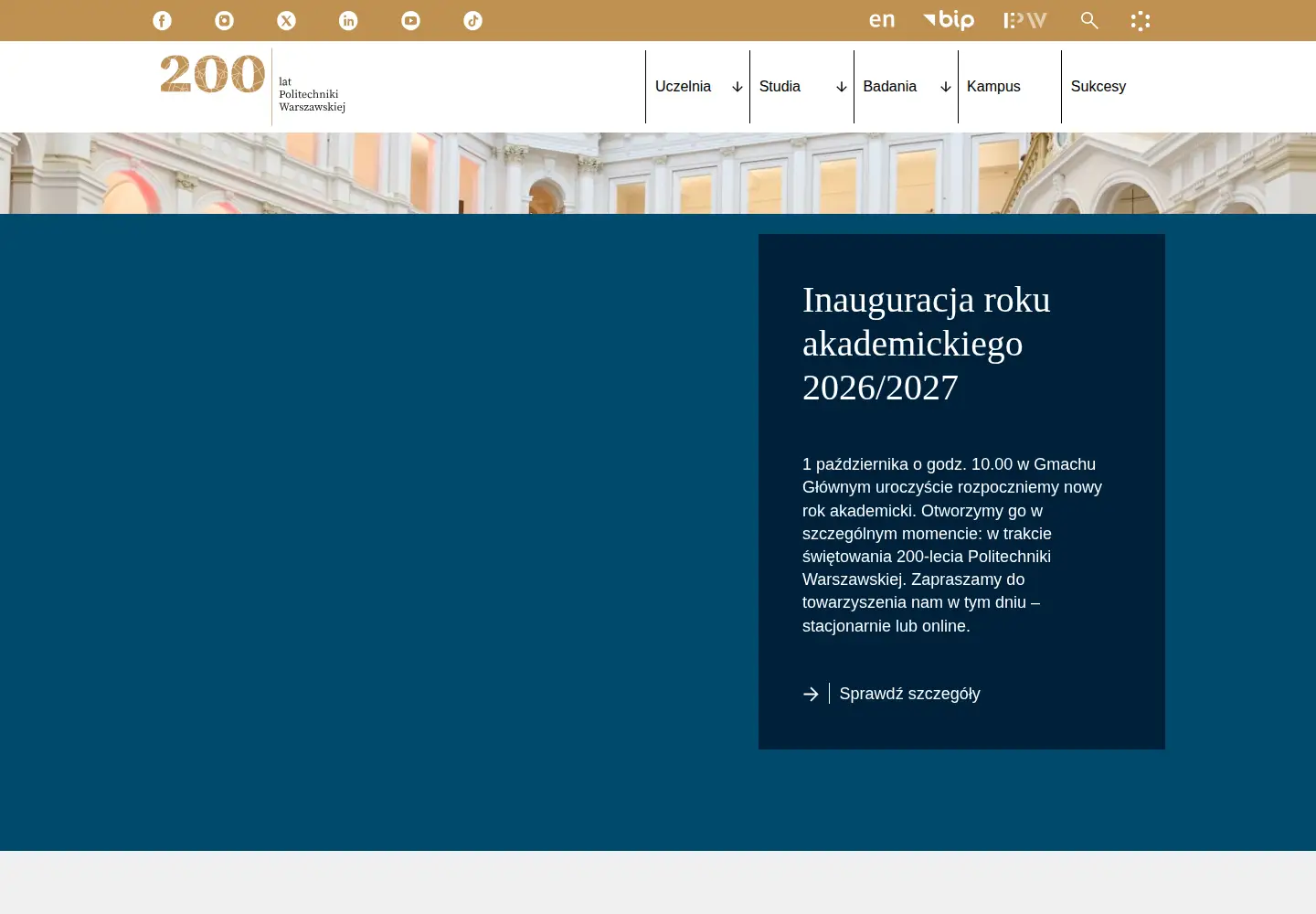
Task: Open the Badania menu item
Action: pos(889,87)
